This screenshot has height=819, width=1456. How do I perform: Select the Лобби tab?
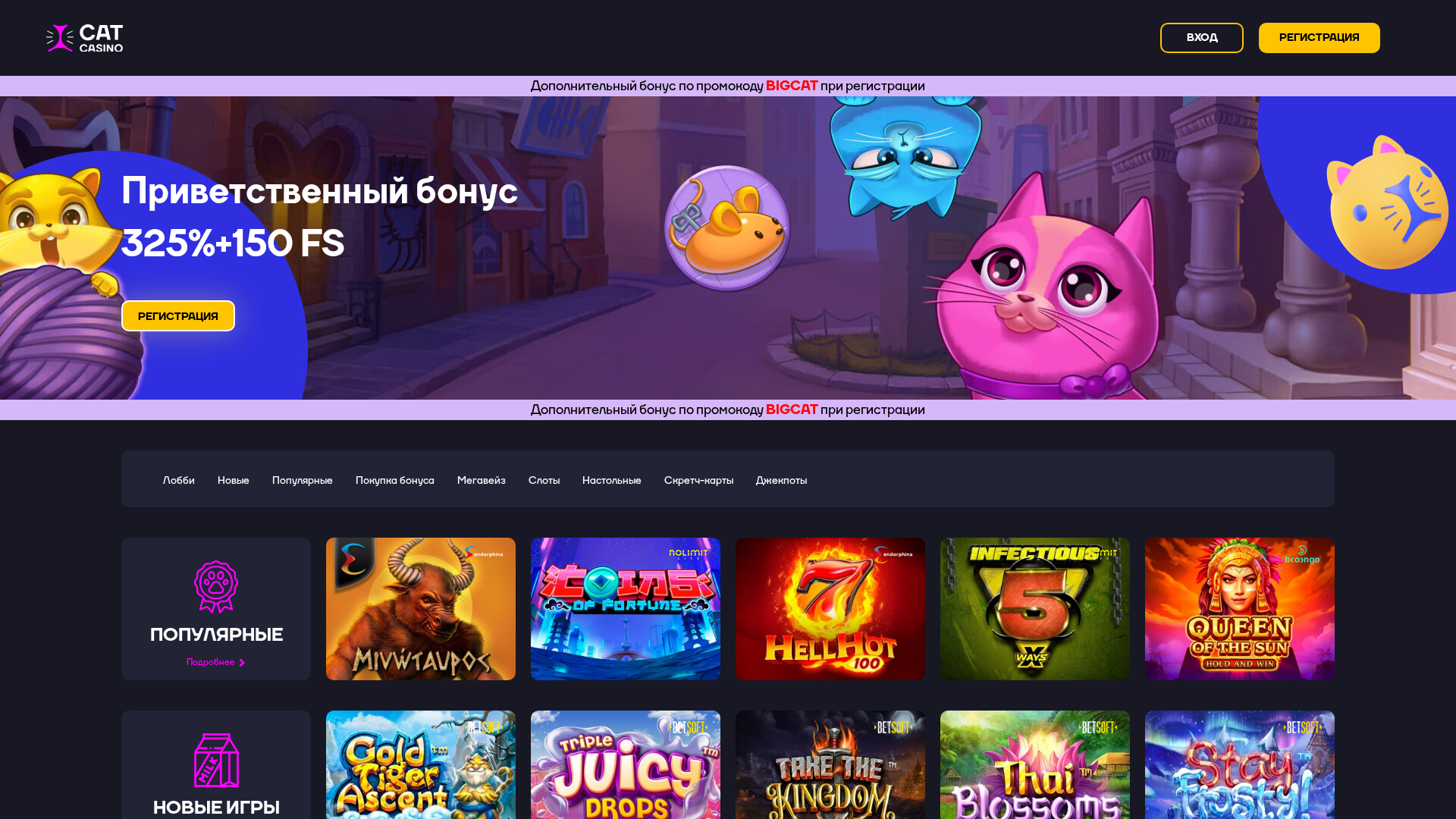click(178, 481)
